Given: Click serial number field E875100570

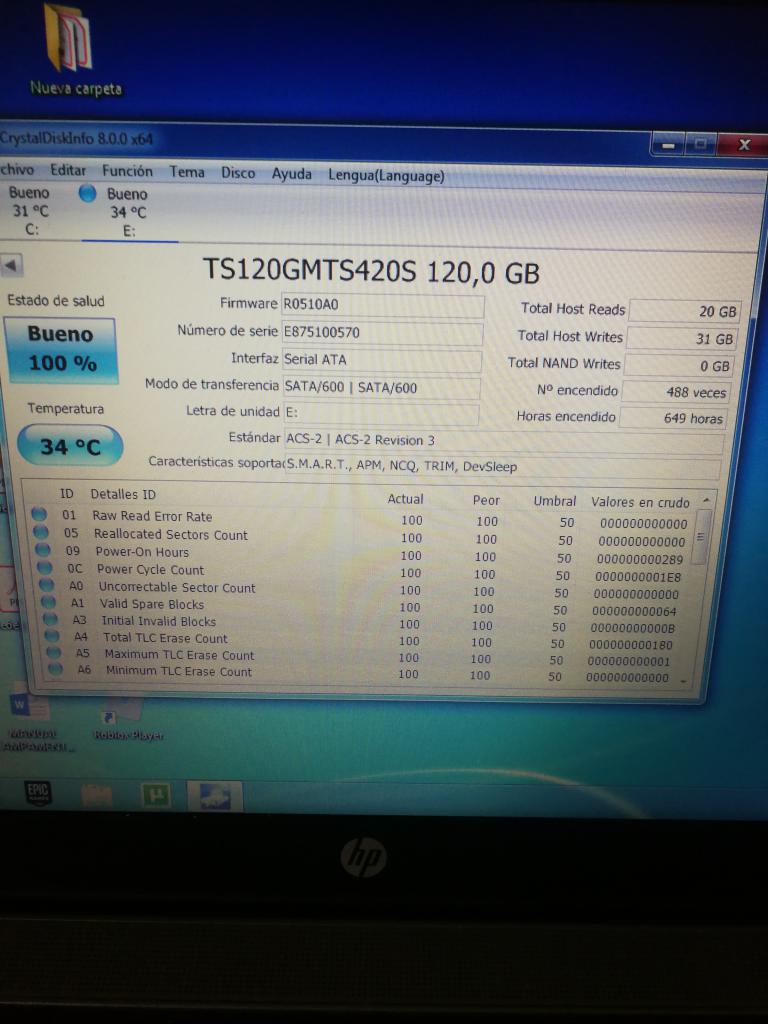Looking at the screenshot, I should 382,333.
